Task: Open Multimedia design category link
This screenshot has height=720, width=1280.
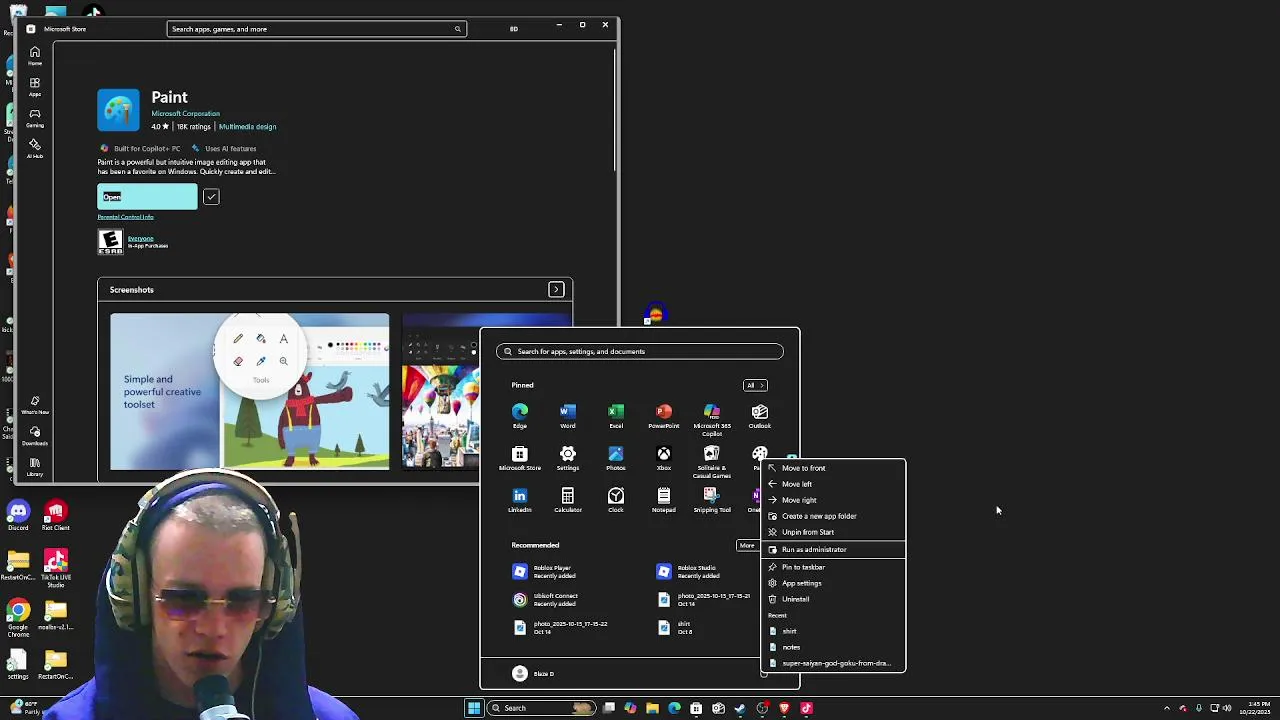Action: 247,127
